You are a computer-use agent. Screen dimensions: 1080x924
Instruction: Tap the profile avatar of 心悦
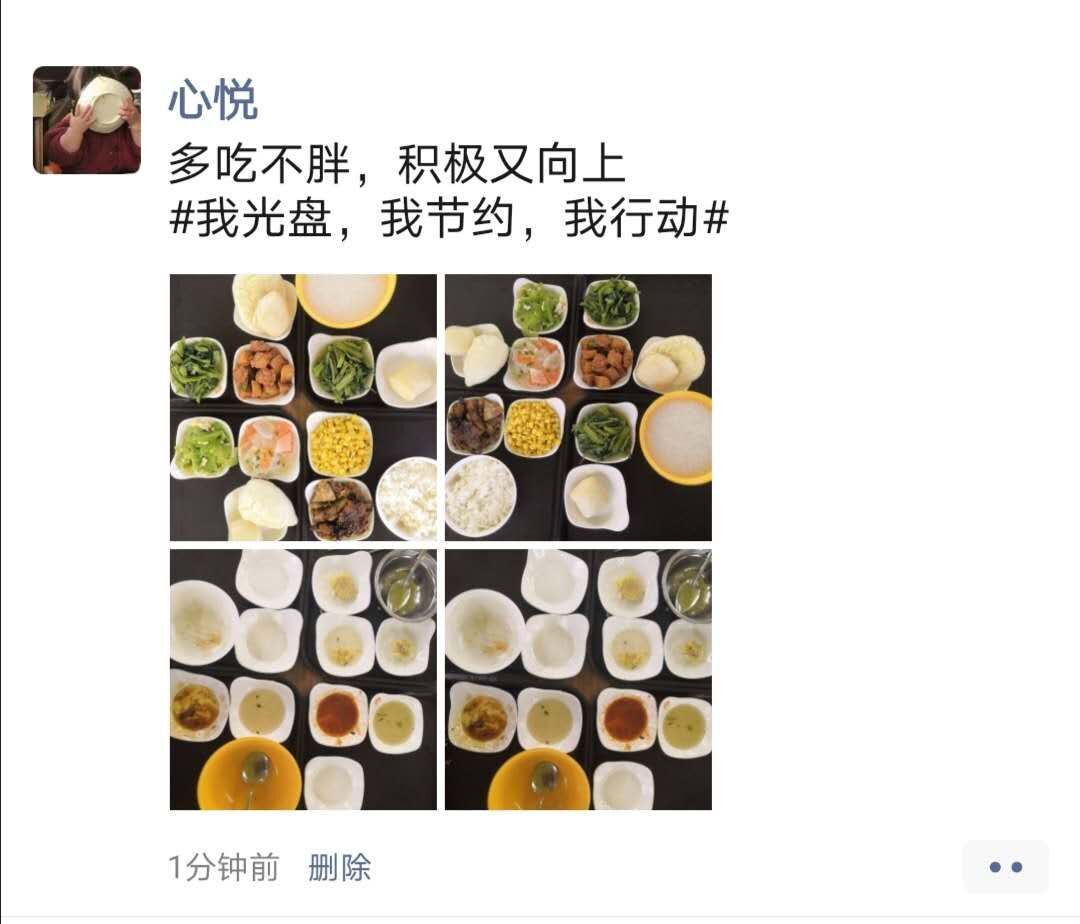click(87, 120)
